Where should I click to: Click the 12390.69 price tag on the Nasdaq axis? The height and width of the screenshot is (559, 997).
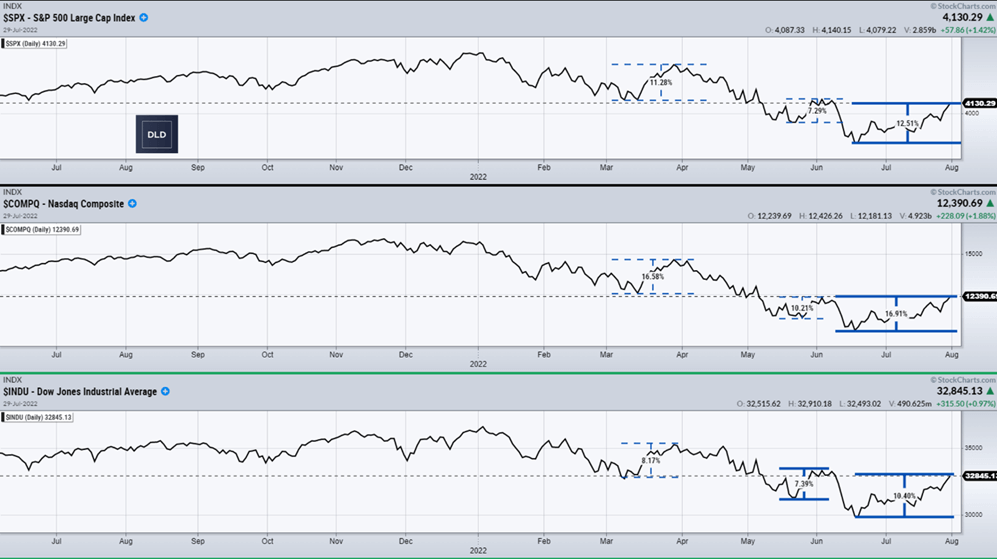979,296
